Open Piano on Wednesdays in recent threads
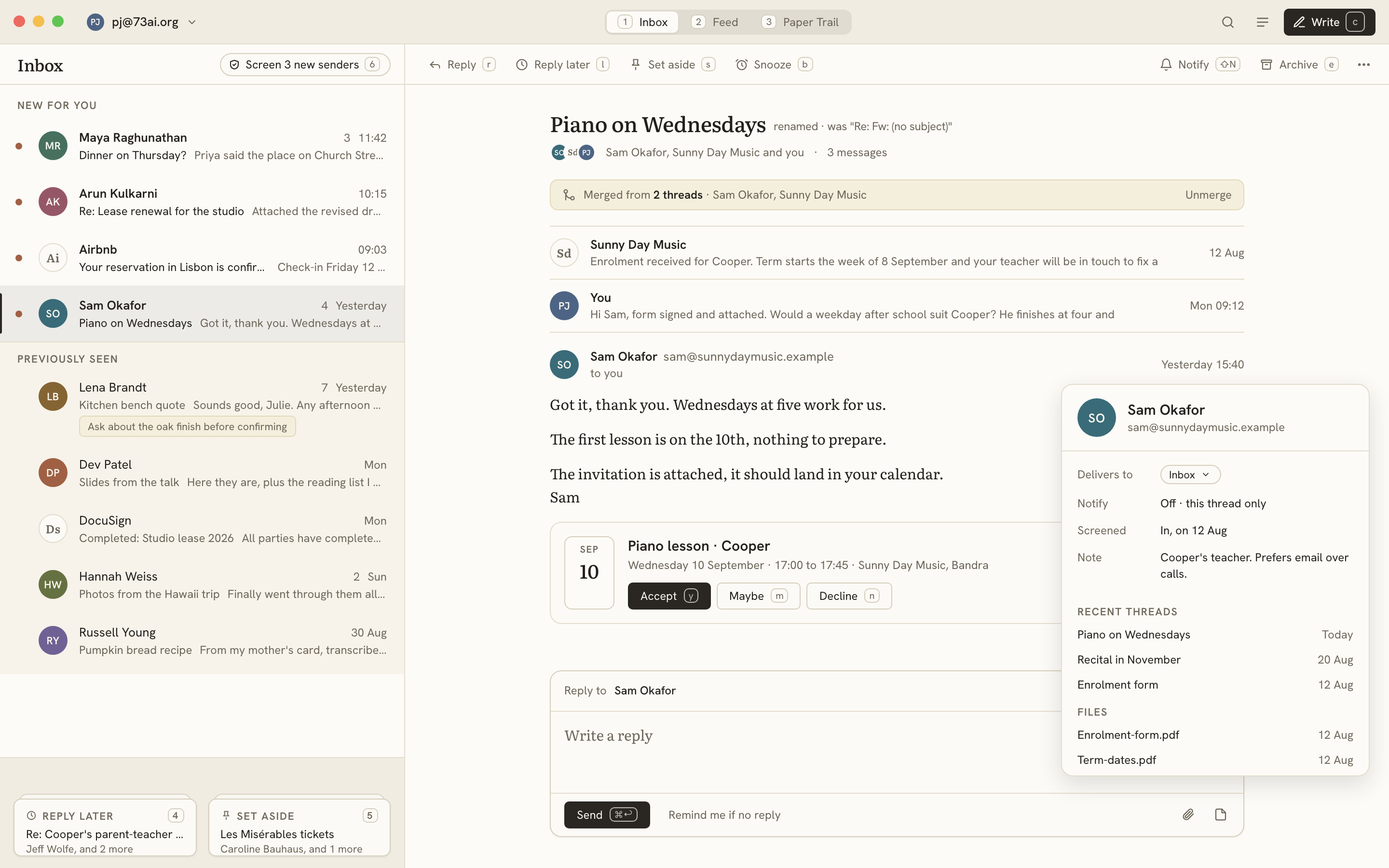1389x868 pixels. [1215, 634]
